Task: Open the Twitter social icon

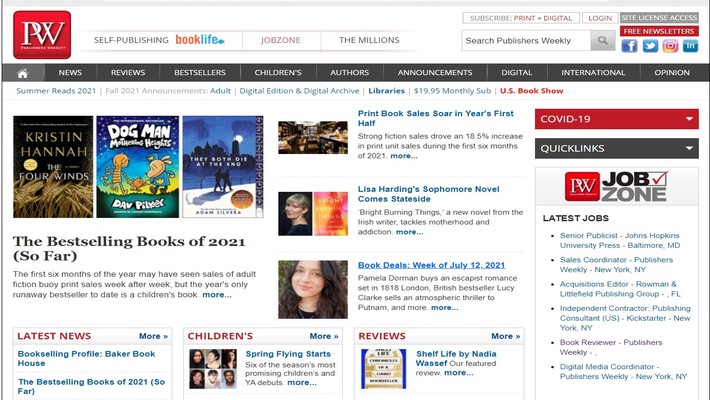Action: click(x=650, y=46)
